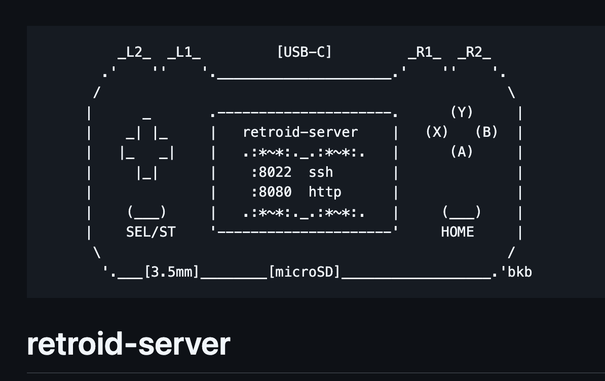The image size is (605, 381).
Task: Click the [3.5mm] port label
Action: pos(171,272)
